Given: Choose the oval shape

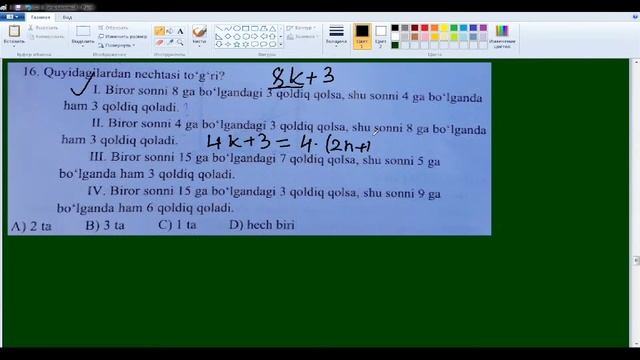Looking at the screenshot, I should click(237, 29).
